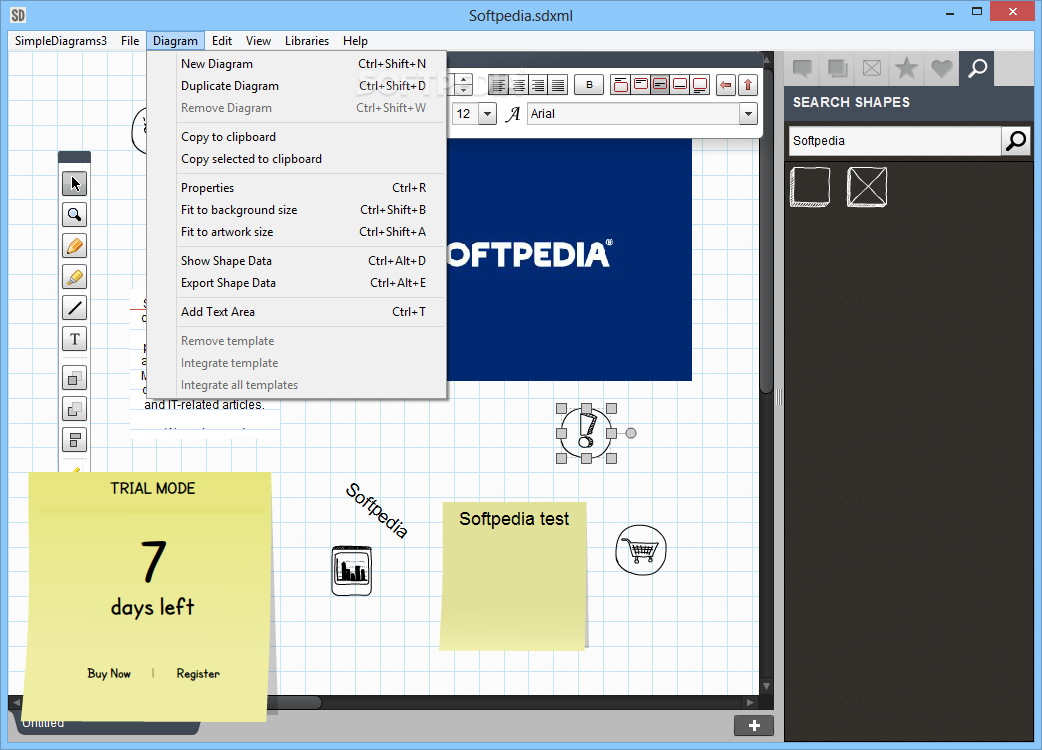Select the line drawing tool
This screenshot has width=1042, height=750.
click(x=74, y=308)
